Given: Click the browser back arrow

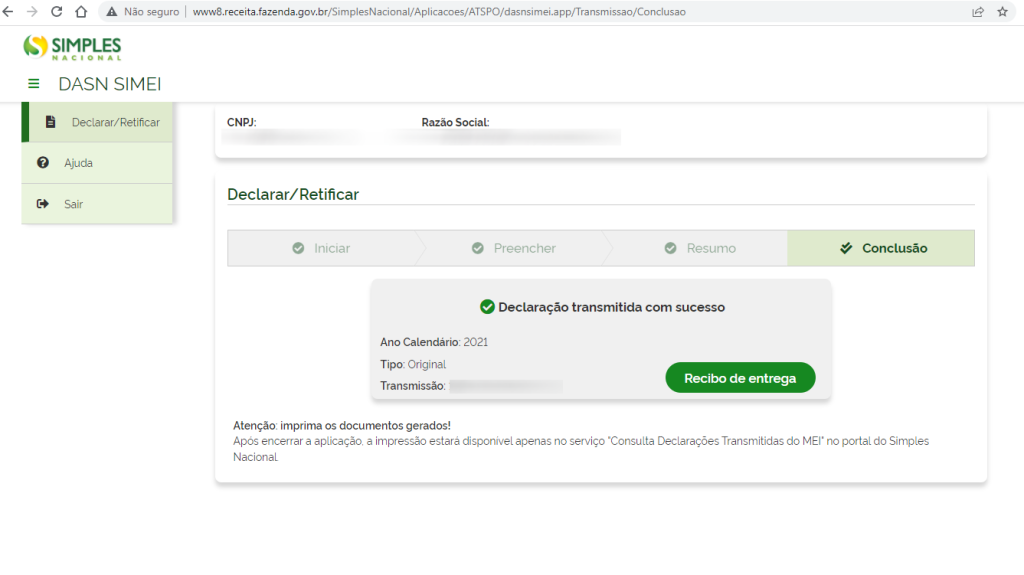Looking at the screenshot, I should click(x=10, y=12).
